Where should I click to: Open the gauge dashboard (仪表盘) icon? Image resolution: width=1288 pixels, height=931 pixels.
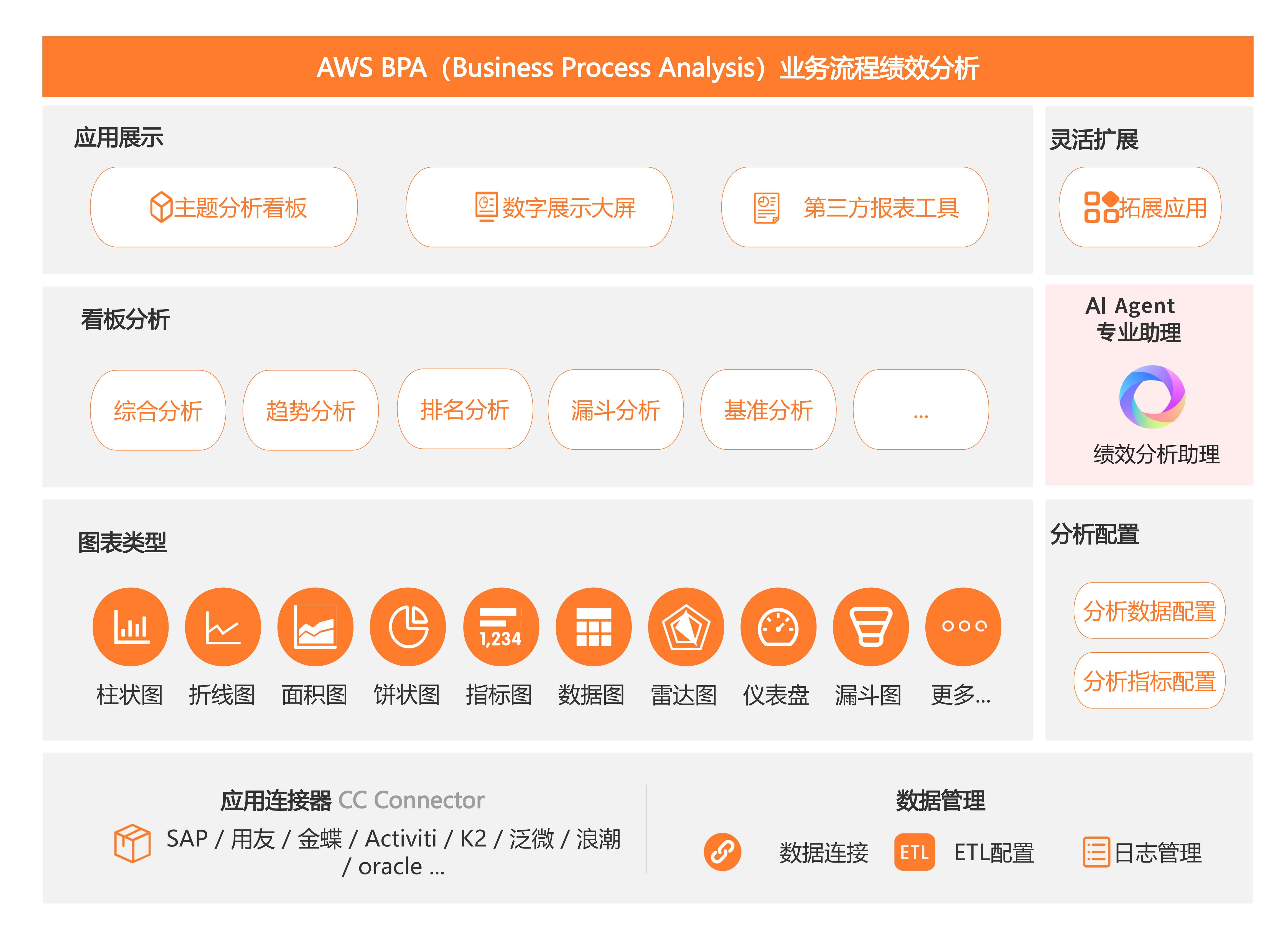point(778,626)
